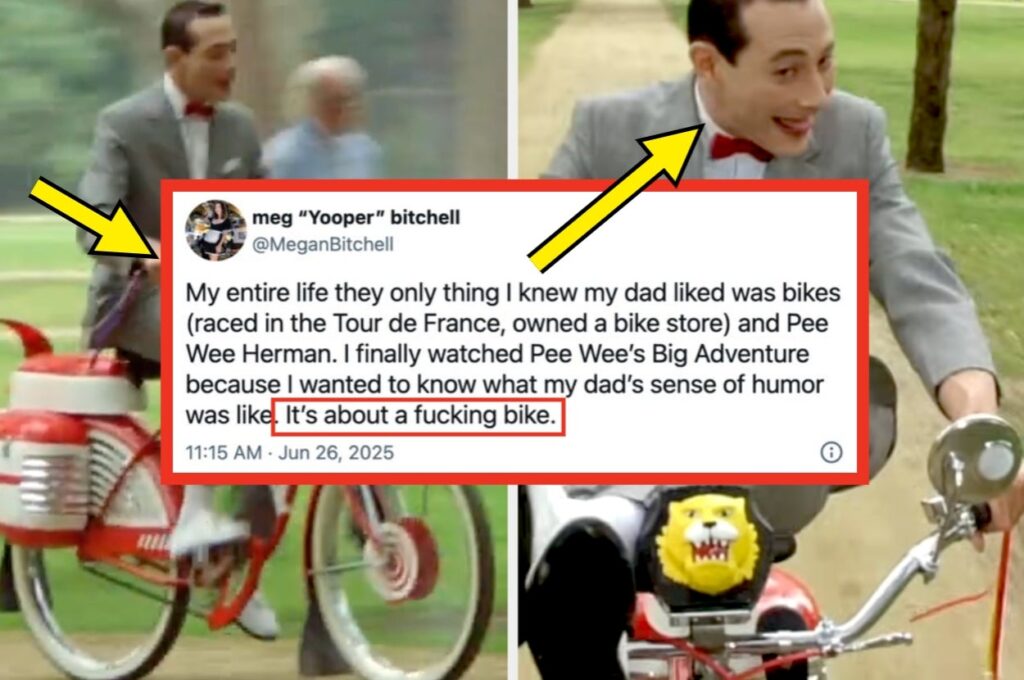
Task: Click the tweet author's profile avatar
Action: click(216, 230)
